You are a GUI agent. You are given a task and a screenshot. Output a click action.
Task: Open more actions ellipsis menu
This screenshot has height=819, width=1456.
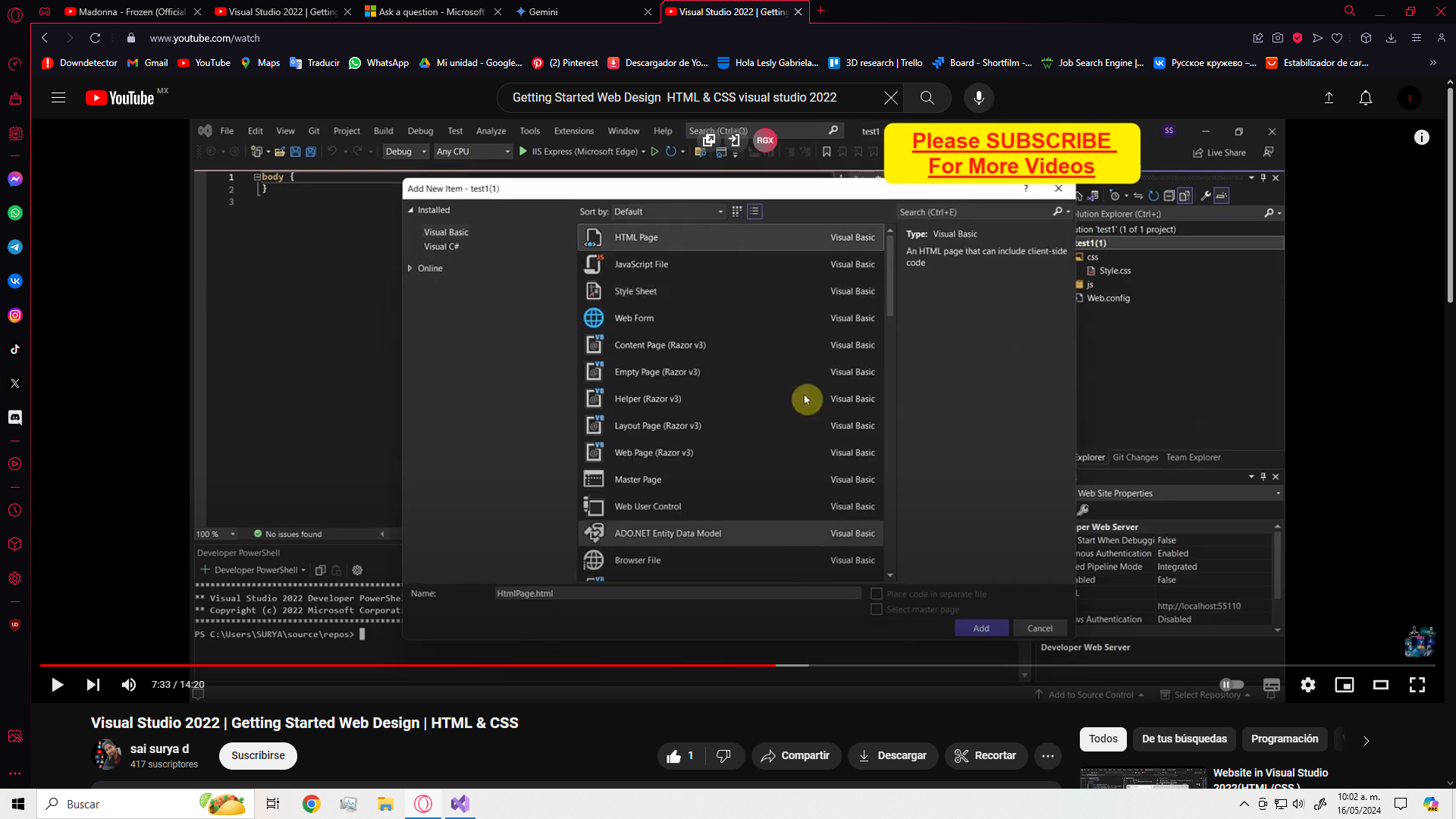click(1048, 756)
